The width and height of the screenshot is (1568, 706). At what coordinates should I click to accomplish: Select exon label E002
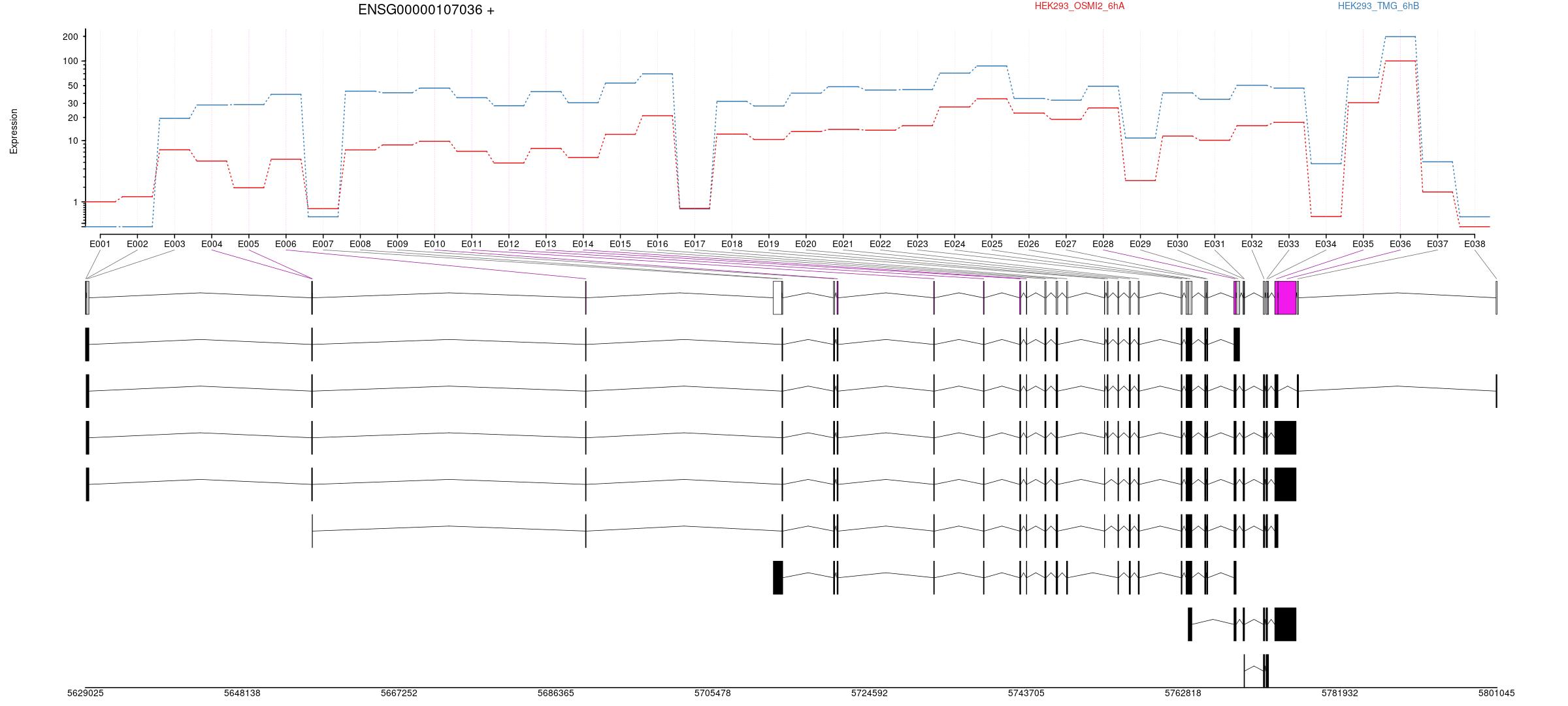click(x=137, y=244)
